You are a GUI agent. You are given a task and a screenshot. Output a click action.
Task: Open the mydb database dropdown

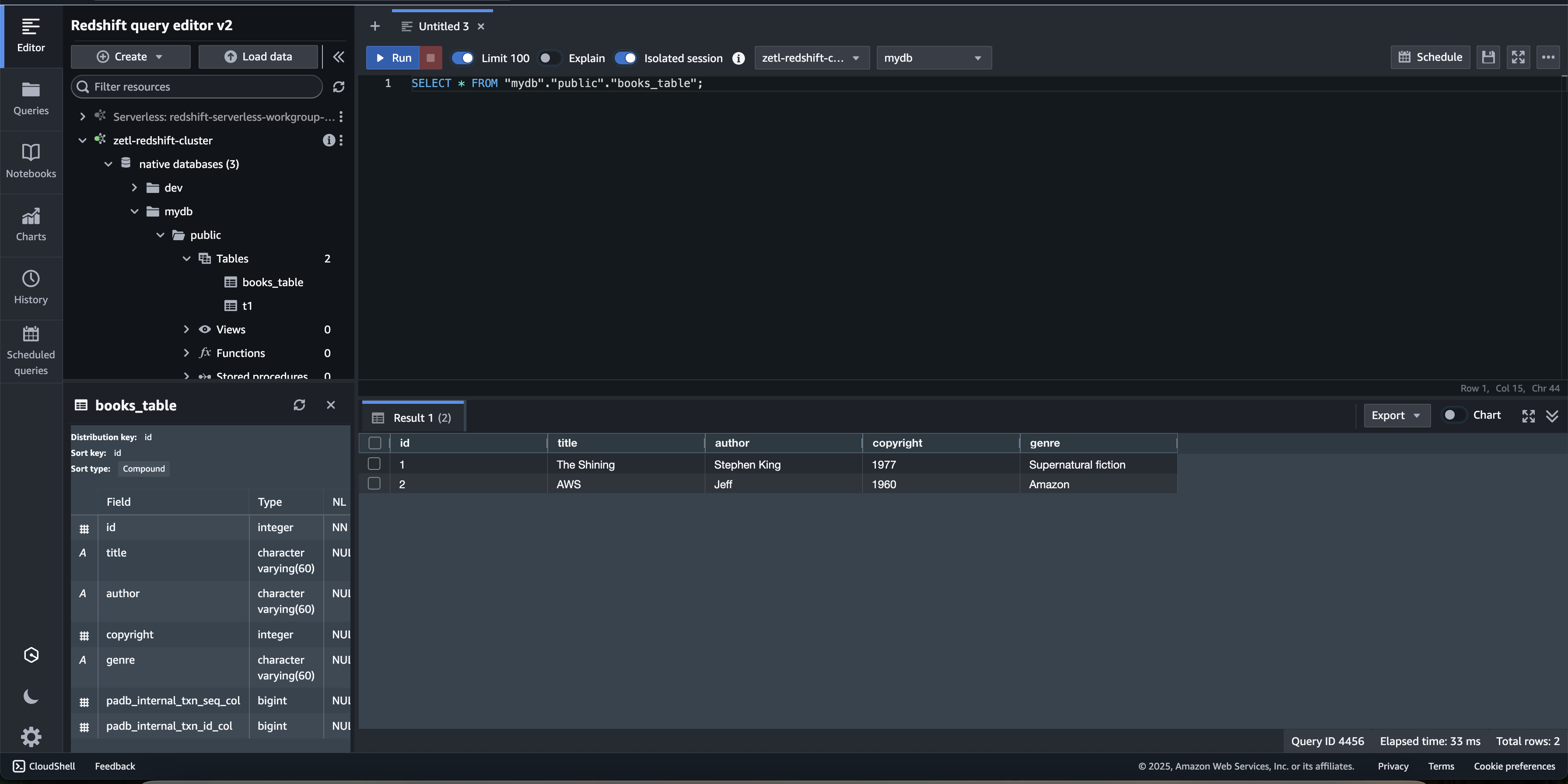933,58
